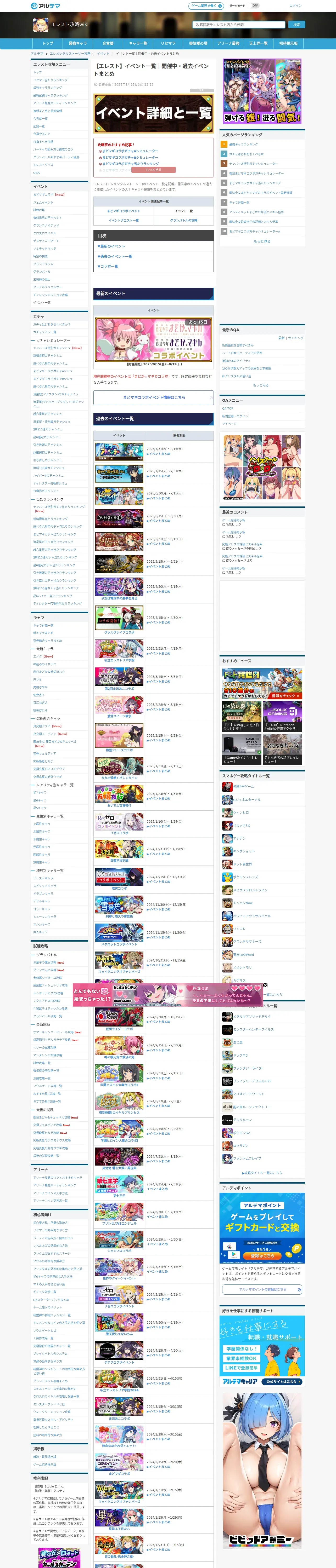Click the ポケモンフレンズ Pikachu icon
Viewport: 336px width, 1568px height.
click(227, 877)
